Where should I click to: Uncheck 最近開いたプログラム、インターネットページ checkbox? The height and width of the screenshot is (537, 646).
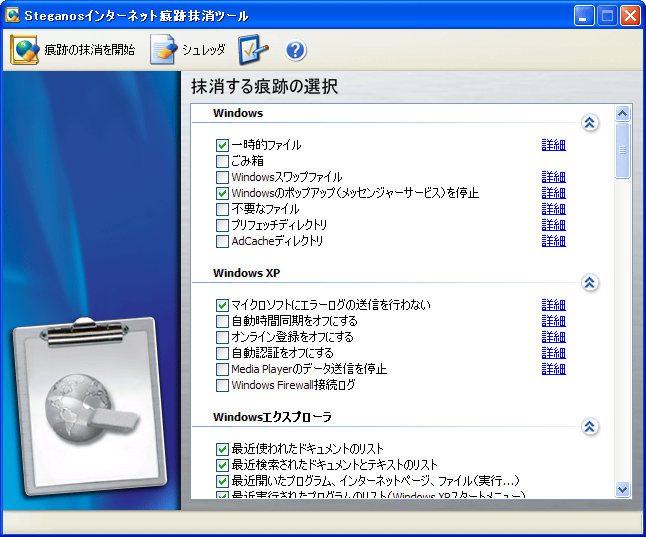click(x=222, y=481)
